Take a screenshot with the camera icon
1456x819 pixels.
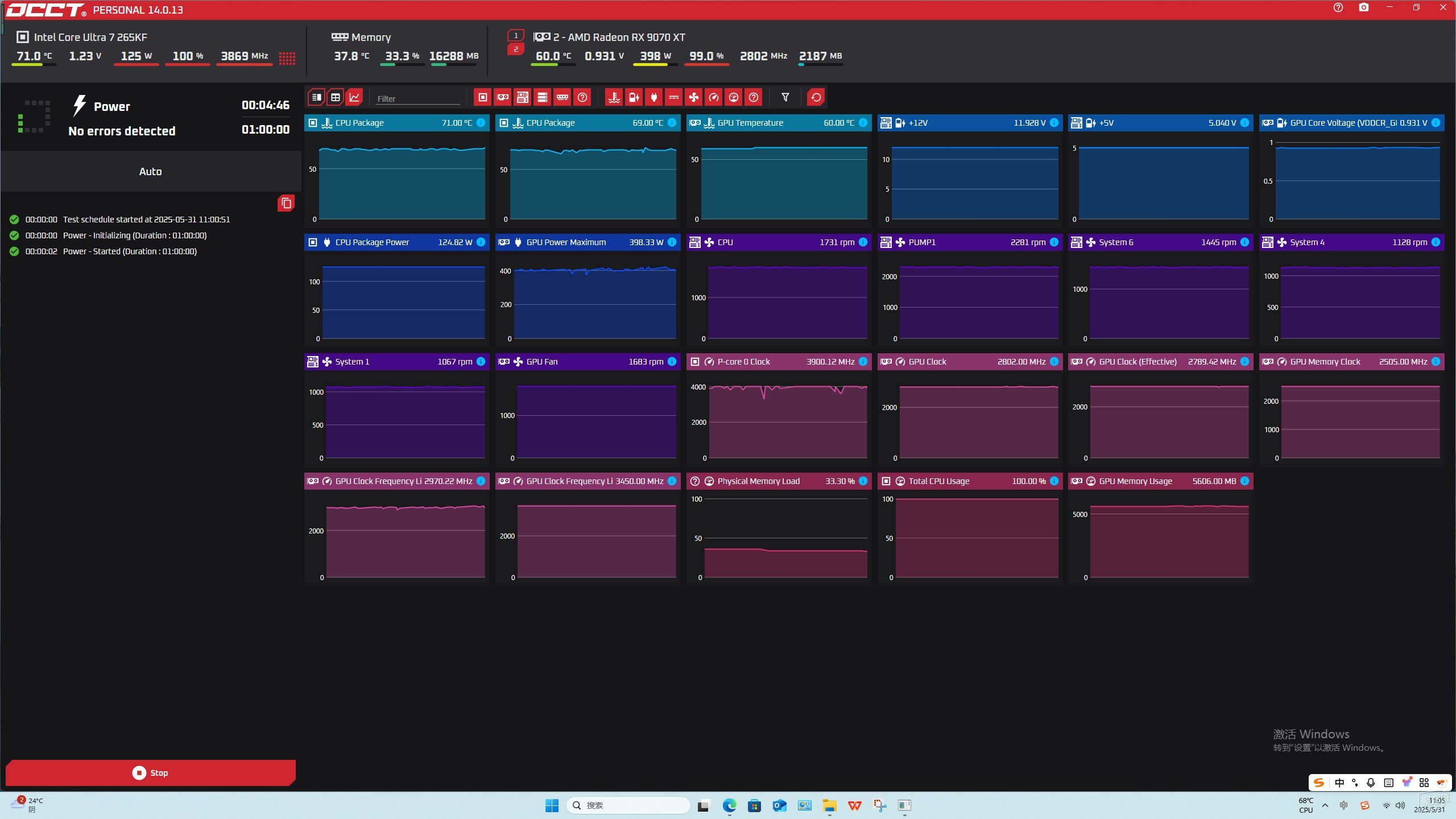point(1364,7)
